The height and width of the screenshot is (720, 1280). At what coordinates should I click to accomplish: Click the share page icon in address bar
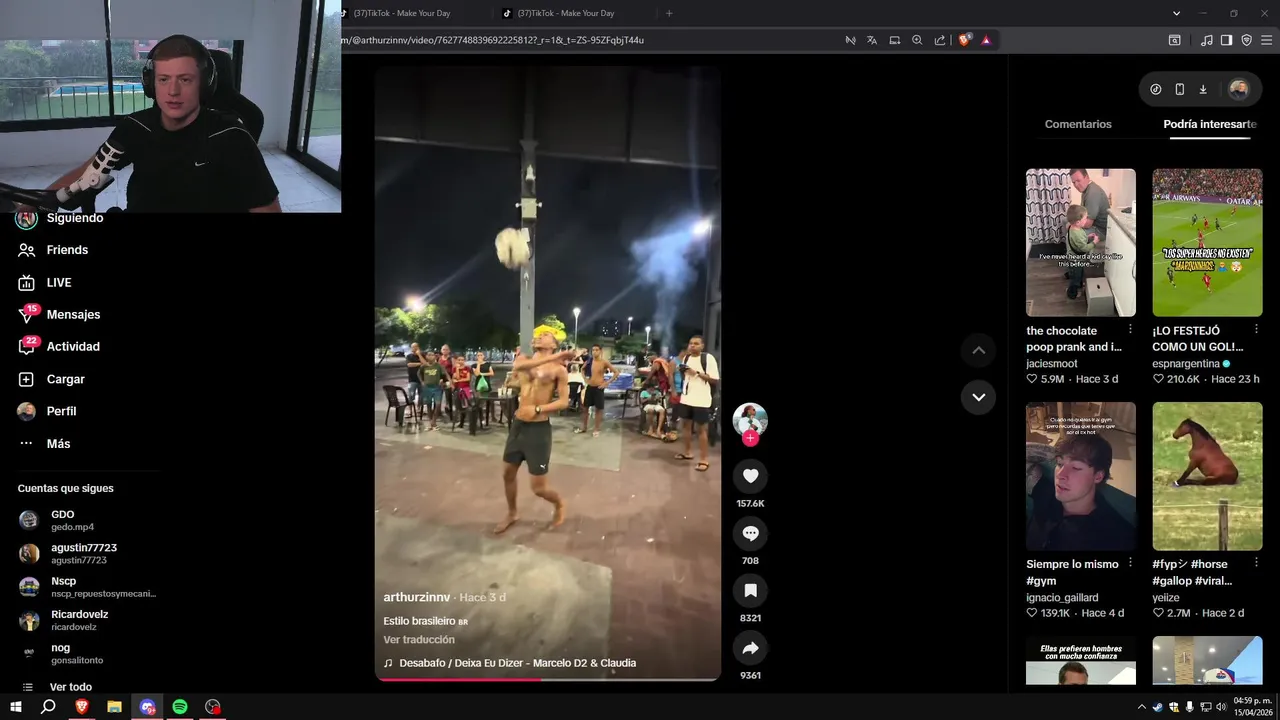point(940,40)
